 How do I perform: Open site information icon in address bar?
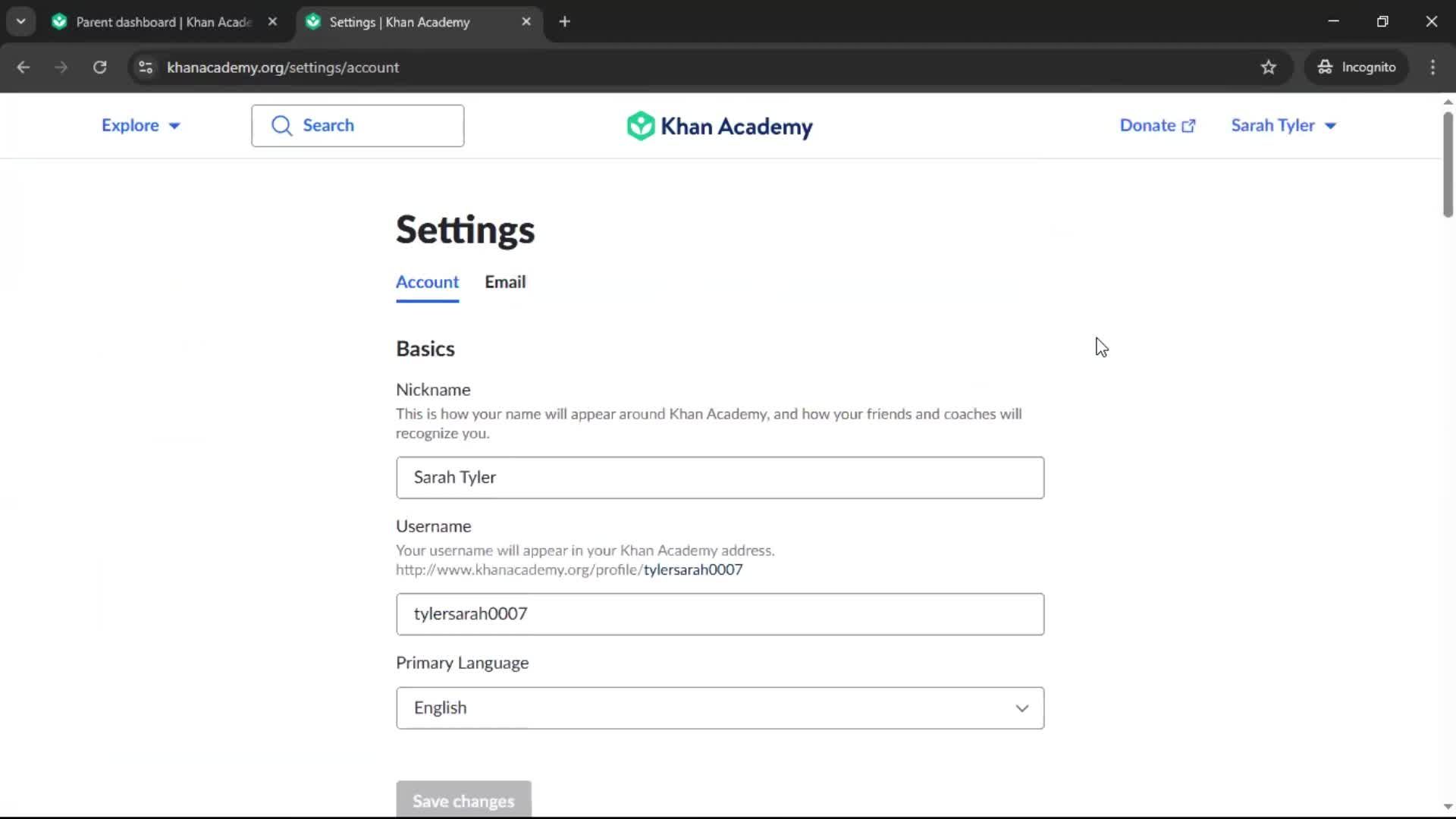coord(146,67)
